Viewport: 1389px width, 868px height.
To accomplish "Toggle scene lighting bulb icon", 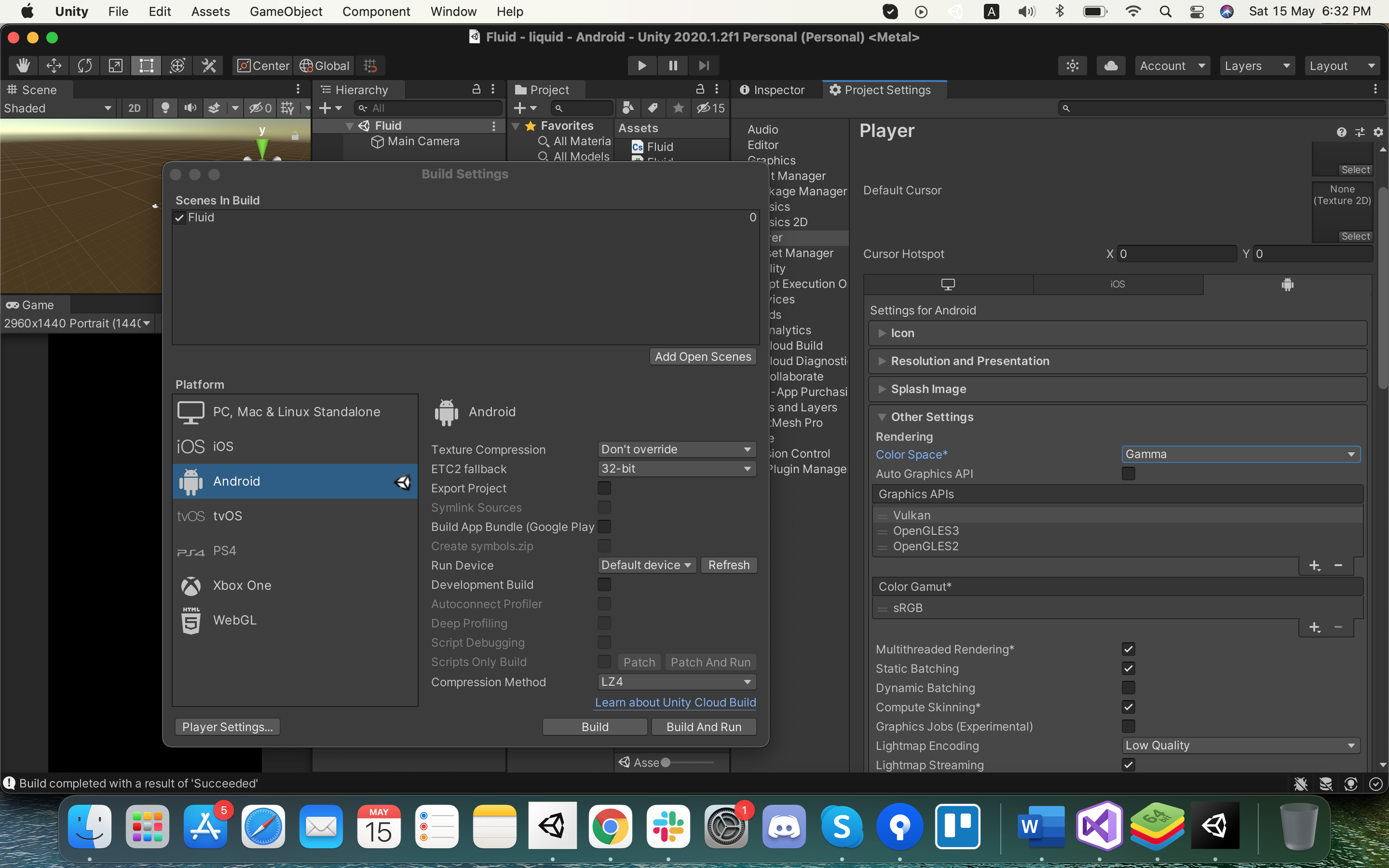I will coord(165,108).
